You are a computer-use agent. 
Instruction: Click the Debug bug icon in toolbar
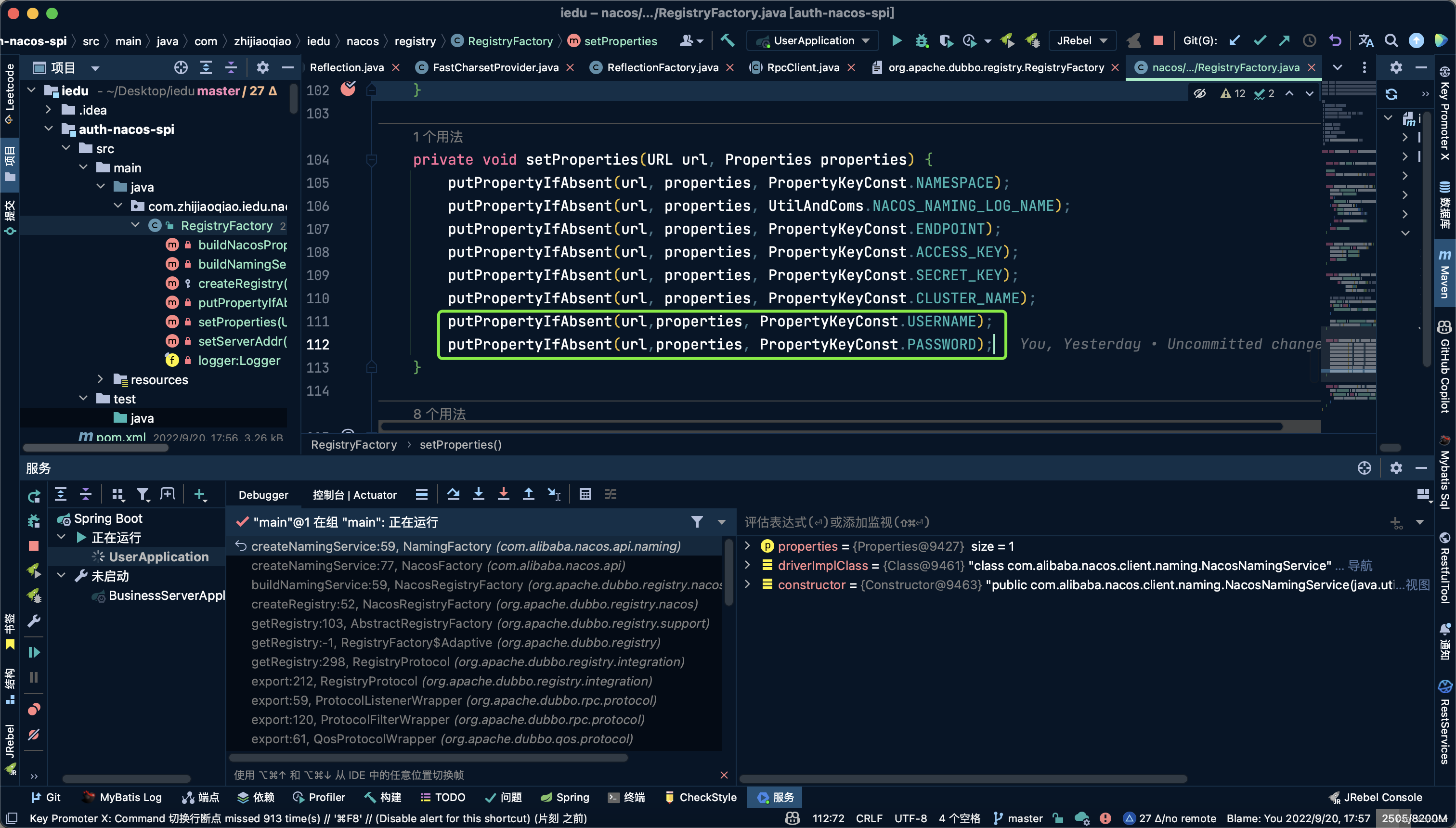922,40
